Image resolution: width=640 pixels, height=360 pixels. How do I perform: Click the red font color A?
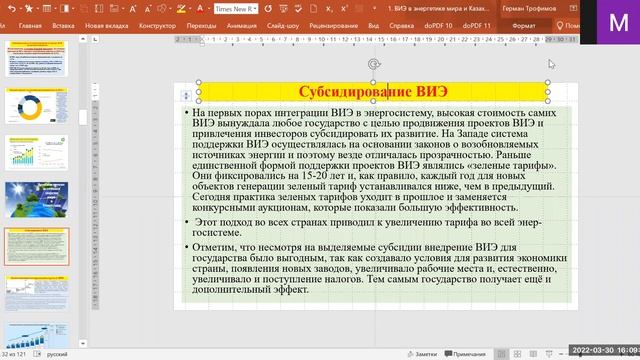point(200,9)
